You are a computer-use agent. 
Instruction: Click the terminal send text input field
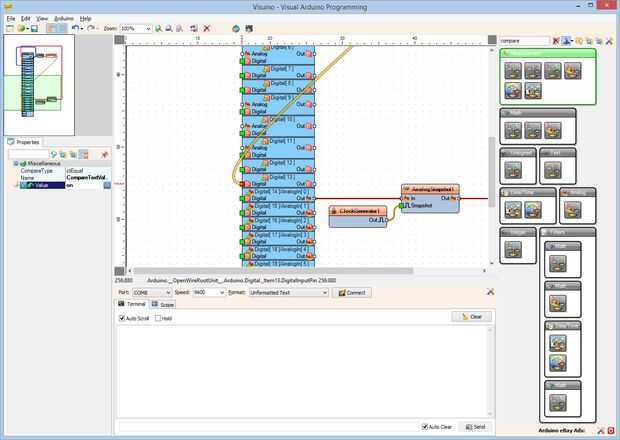tap(267, 427)
